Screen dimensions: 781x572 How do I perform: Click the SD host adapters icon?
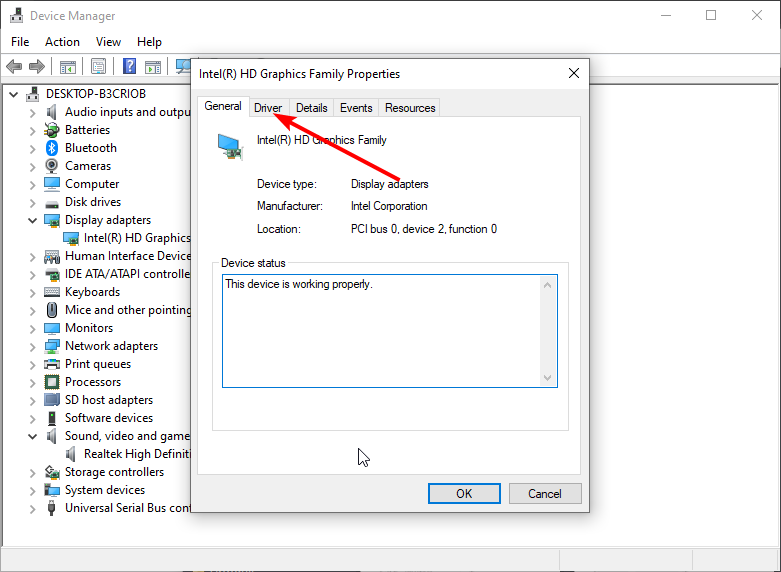52,400
